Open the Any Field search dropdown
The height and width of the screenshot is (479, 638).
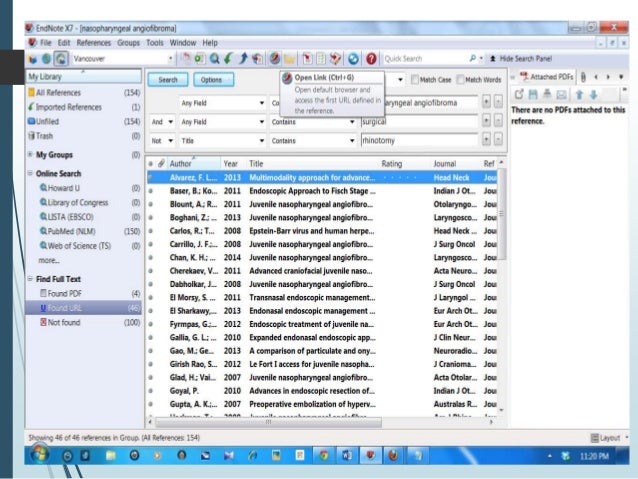pyautogui.click(x=258, y=102)
